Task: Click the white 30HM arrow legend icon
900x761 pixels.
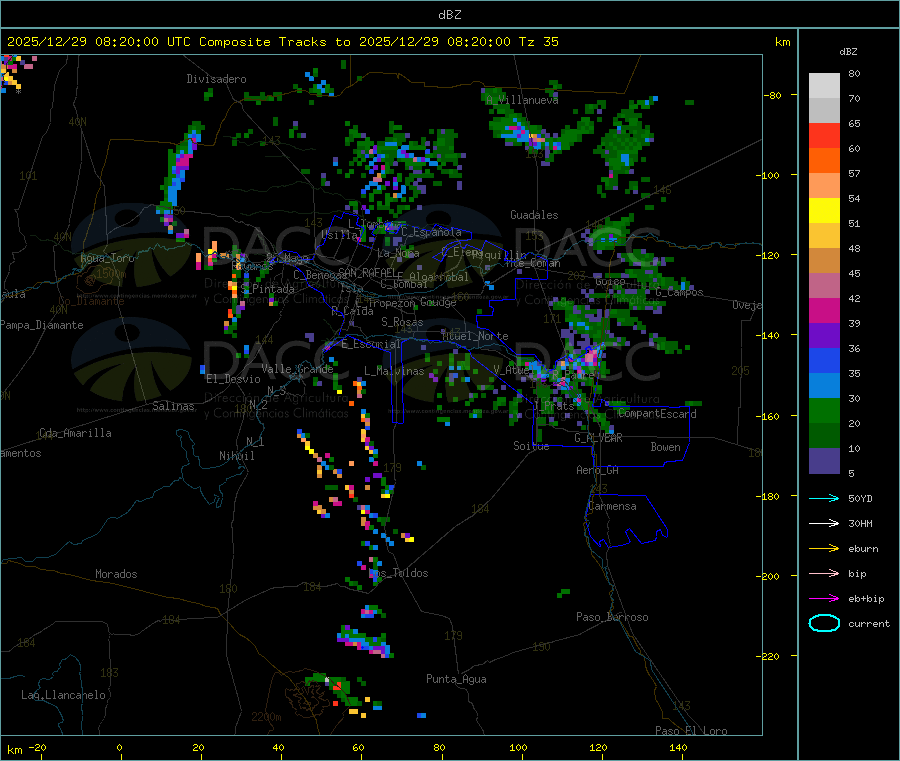Action: 824,523
